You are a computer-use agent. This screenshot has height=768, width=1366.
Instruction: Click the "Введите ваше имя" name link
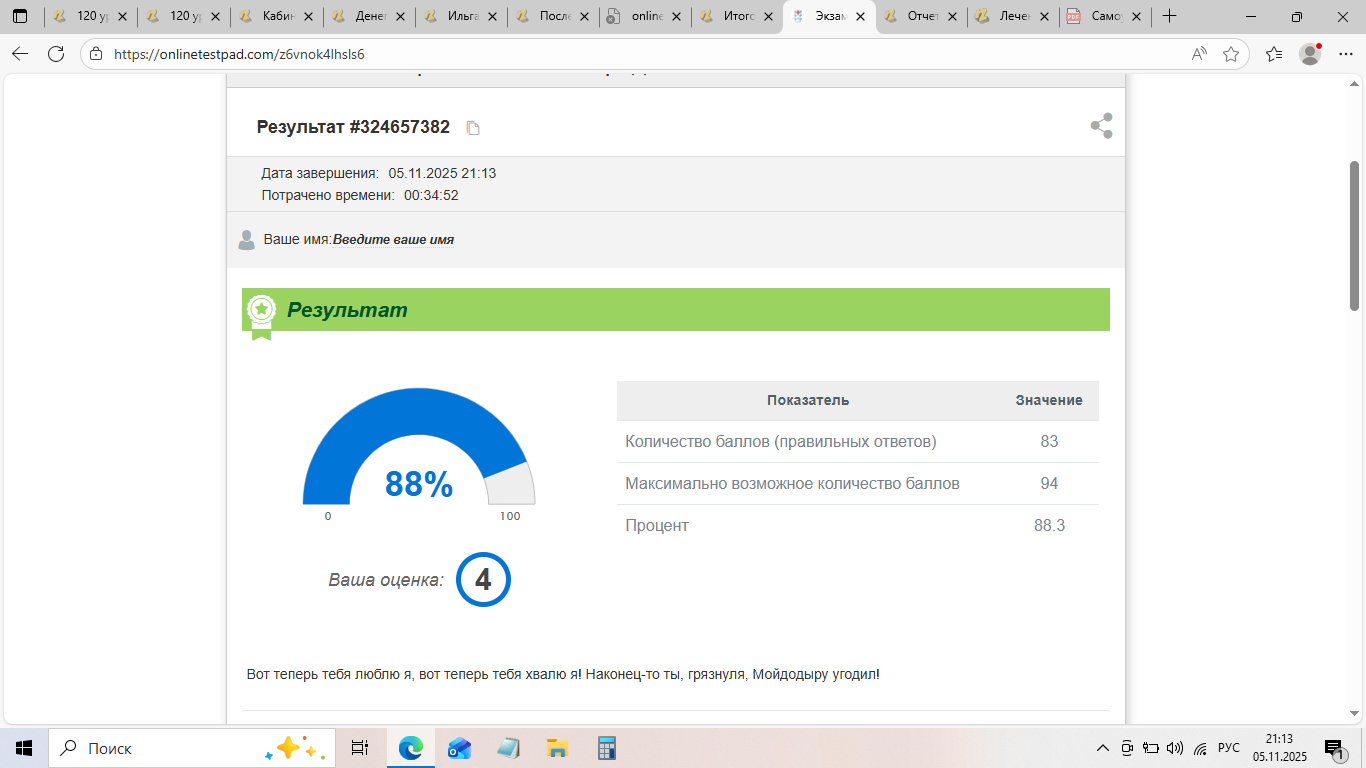393,240
